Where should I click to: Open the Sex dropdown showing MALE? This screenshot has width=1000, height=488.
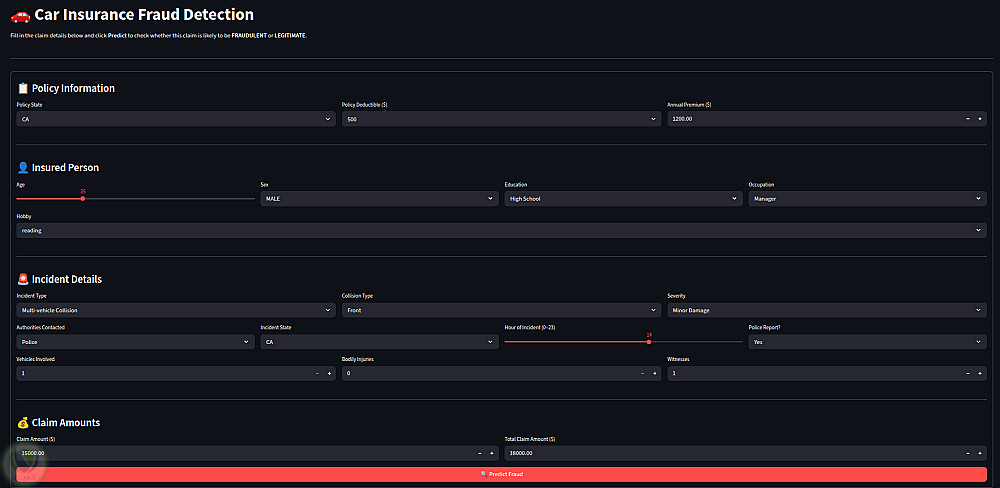tap(379, 198)
